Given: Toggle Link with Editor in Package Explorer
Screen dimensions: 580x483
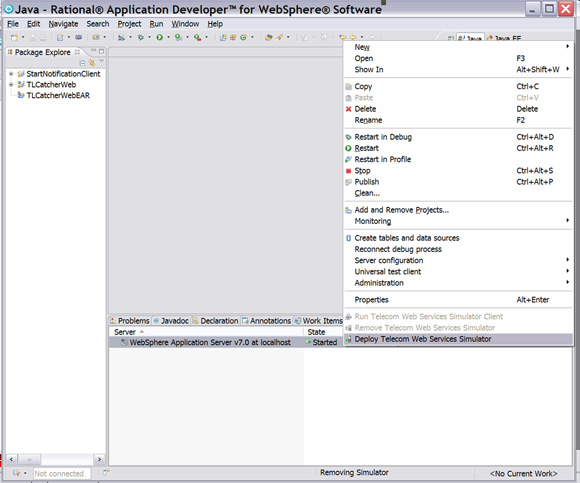Looking at the screenshot, I should (92, 63).
